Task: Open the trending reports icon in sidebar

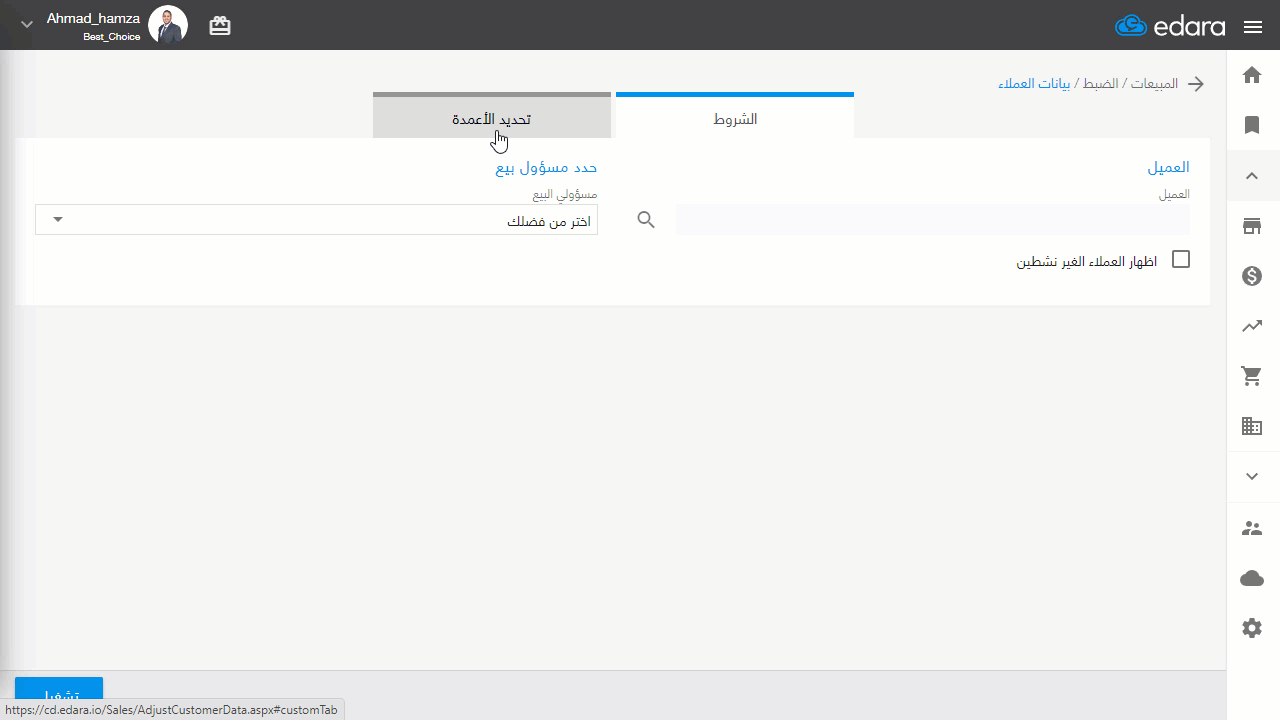Action: [x=1252, y=326]
